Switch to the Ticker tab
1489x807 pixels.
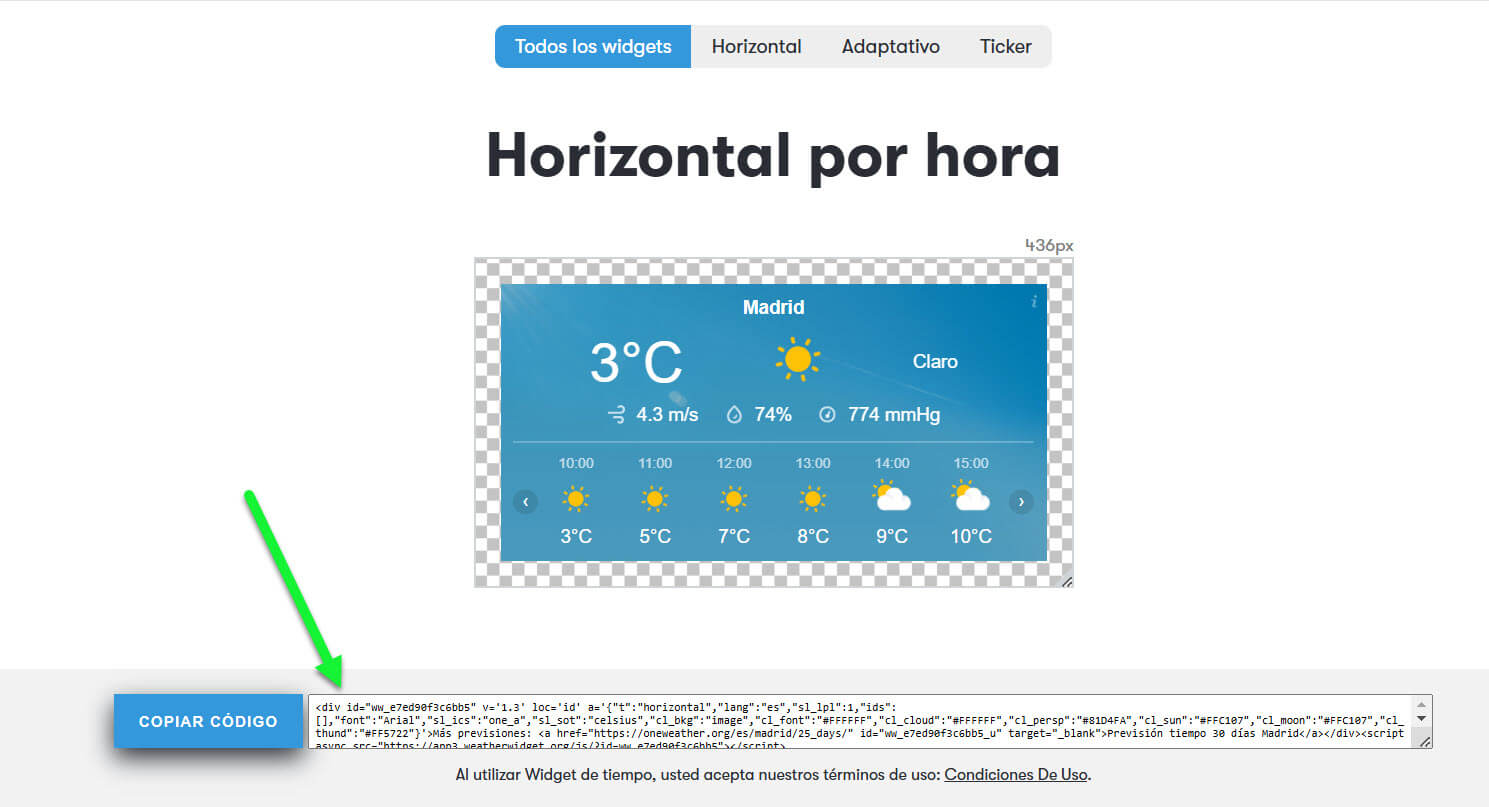pyautogui.click(x=1005, y=47)
